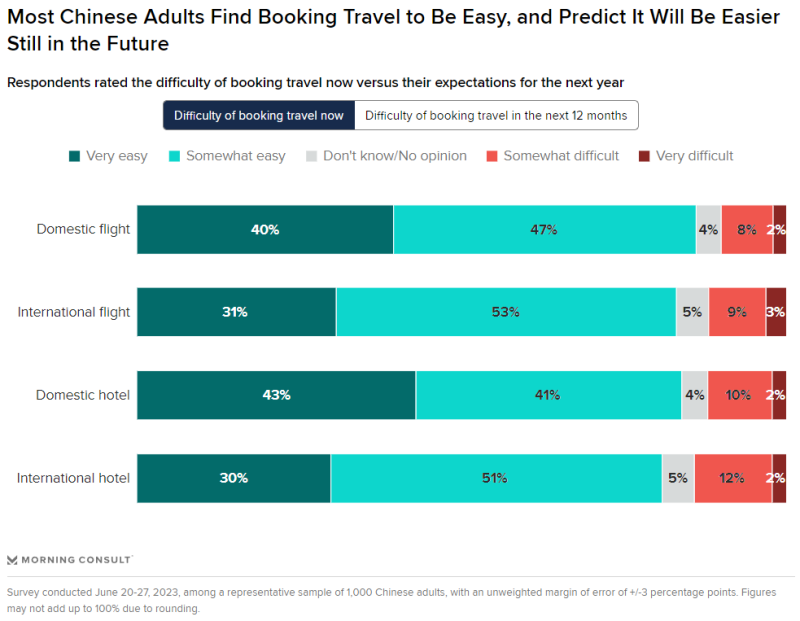800x621 pixels.
Task: Click the Domestic flight 40% very easy bar
Action: [265, 230]
